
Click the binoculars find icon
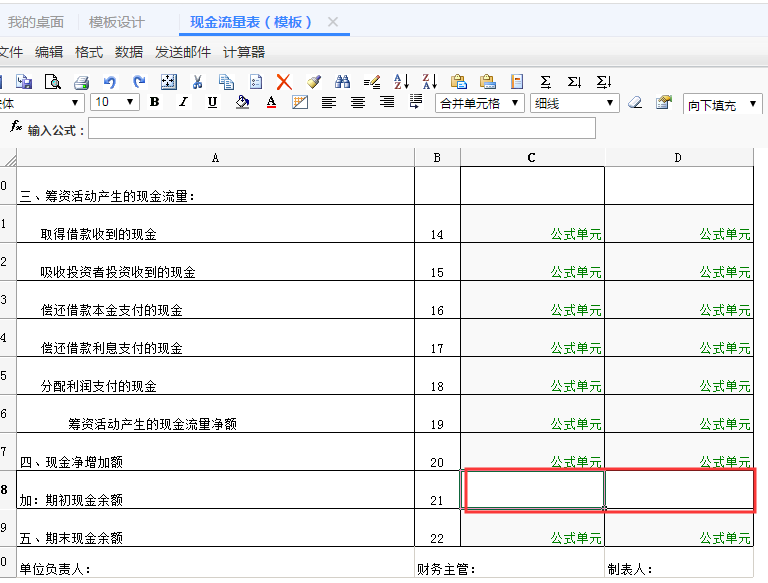343,82
